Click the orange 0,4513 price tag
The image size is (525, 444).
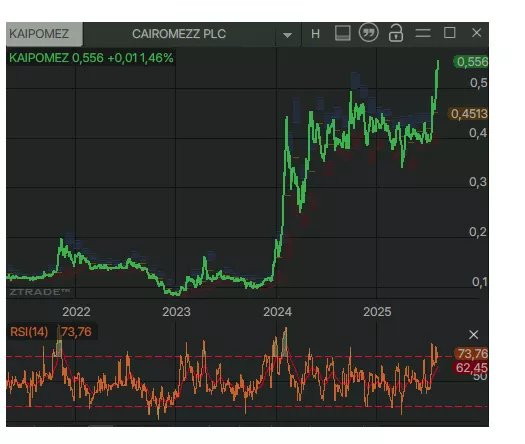pos(468,114)
